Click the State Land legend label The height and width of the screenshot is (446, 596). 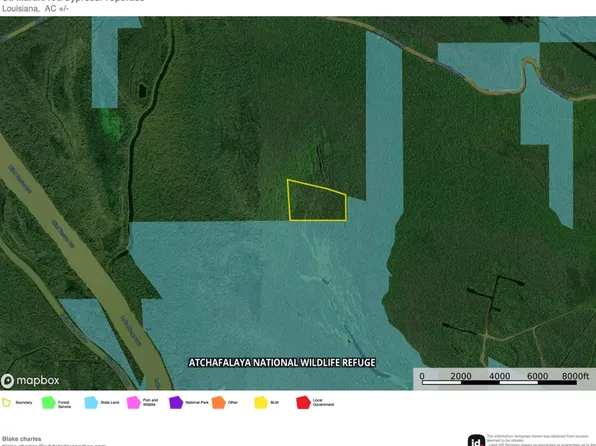tap(110, 402)
